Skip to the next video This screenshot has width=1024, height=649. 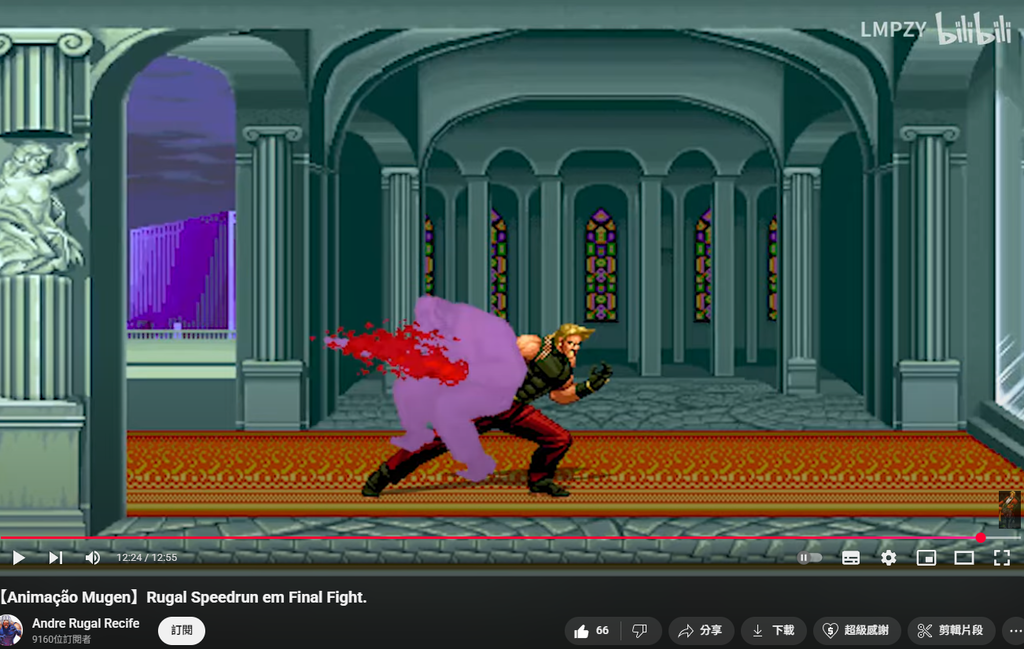click(x=56, y=558)
